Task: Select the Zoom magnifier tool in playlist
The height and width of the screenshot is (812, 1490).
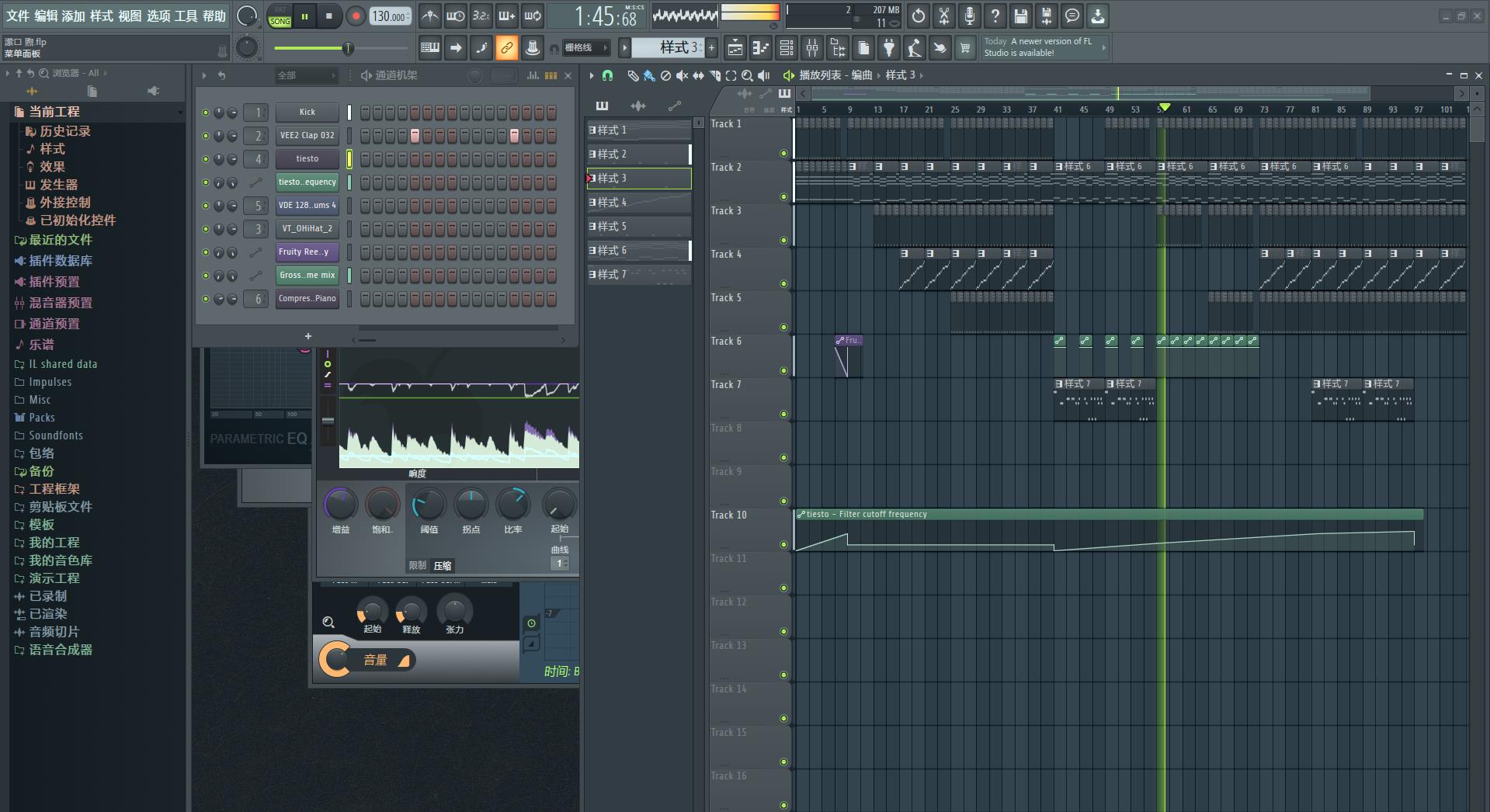Action: [747, 75]
